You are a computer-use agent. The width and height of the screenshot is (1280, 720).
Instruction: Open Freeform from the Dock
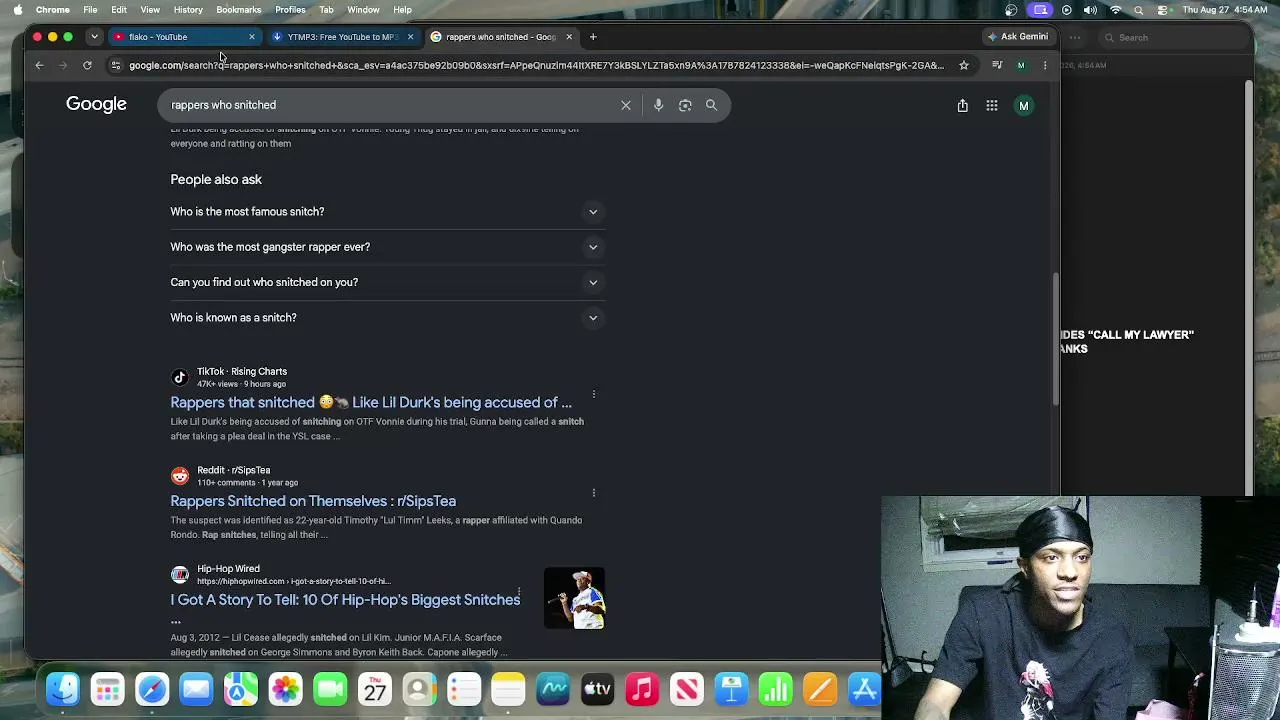pos(553,689)
